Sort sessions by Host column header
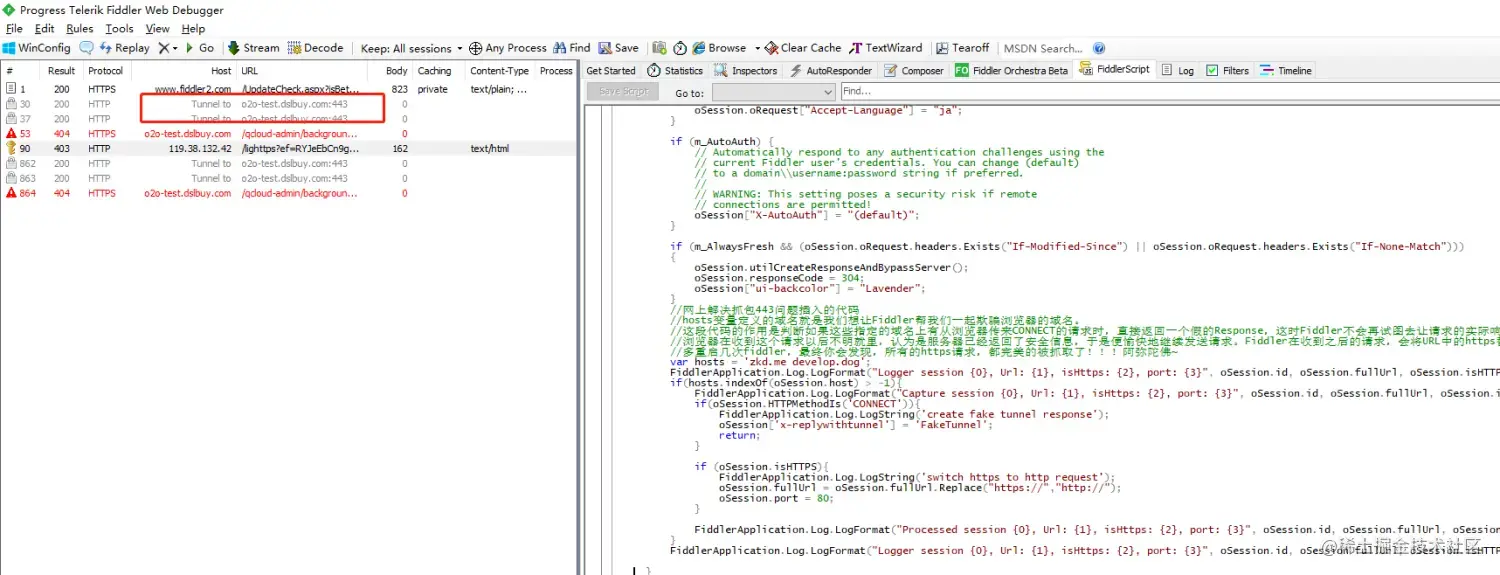The width and height of the screenshot is (1500, 575). (x=184, y=71)
